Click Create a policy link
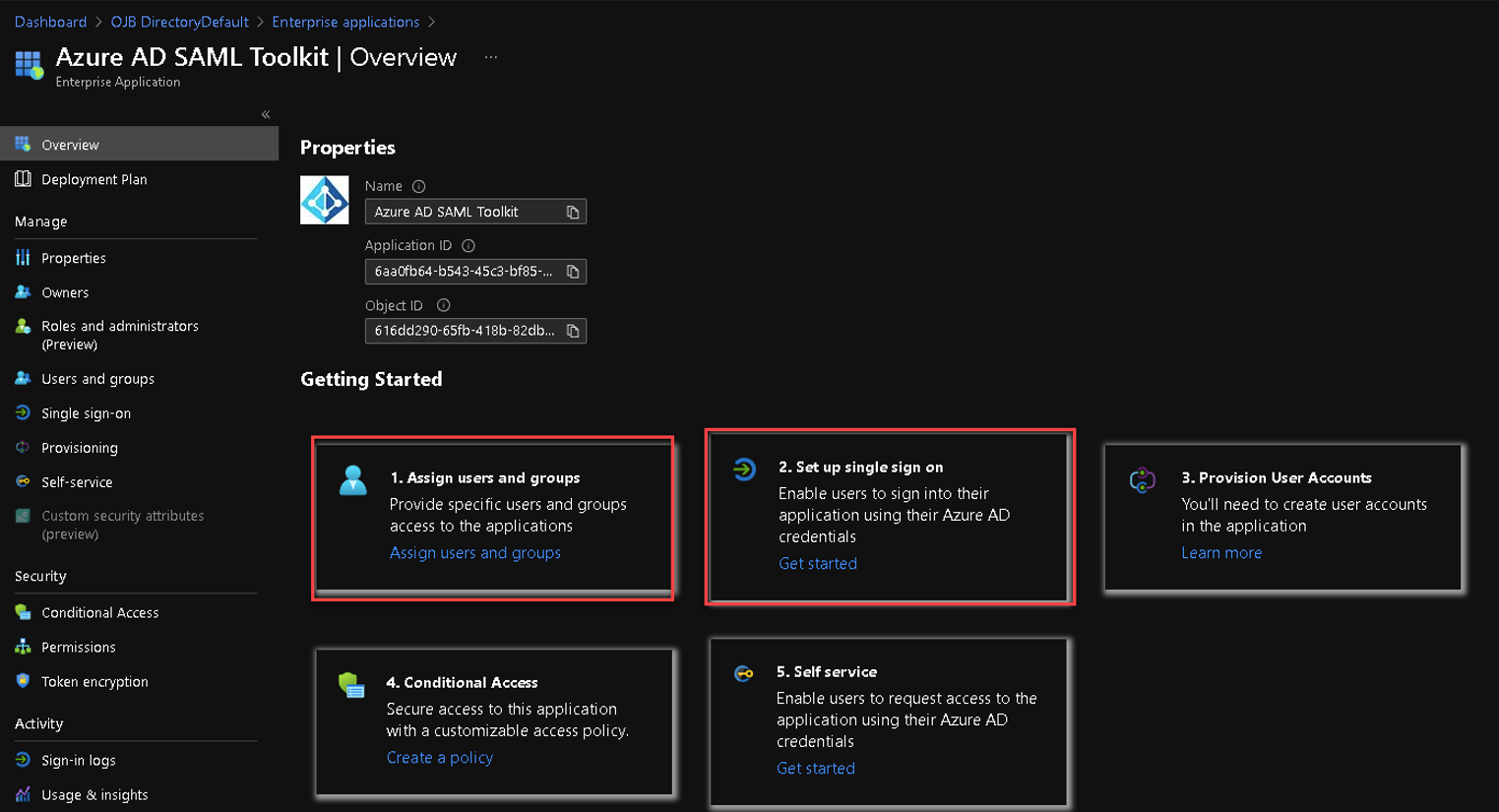 [x=440, y=758]
